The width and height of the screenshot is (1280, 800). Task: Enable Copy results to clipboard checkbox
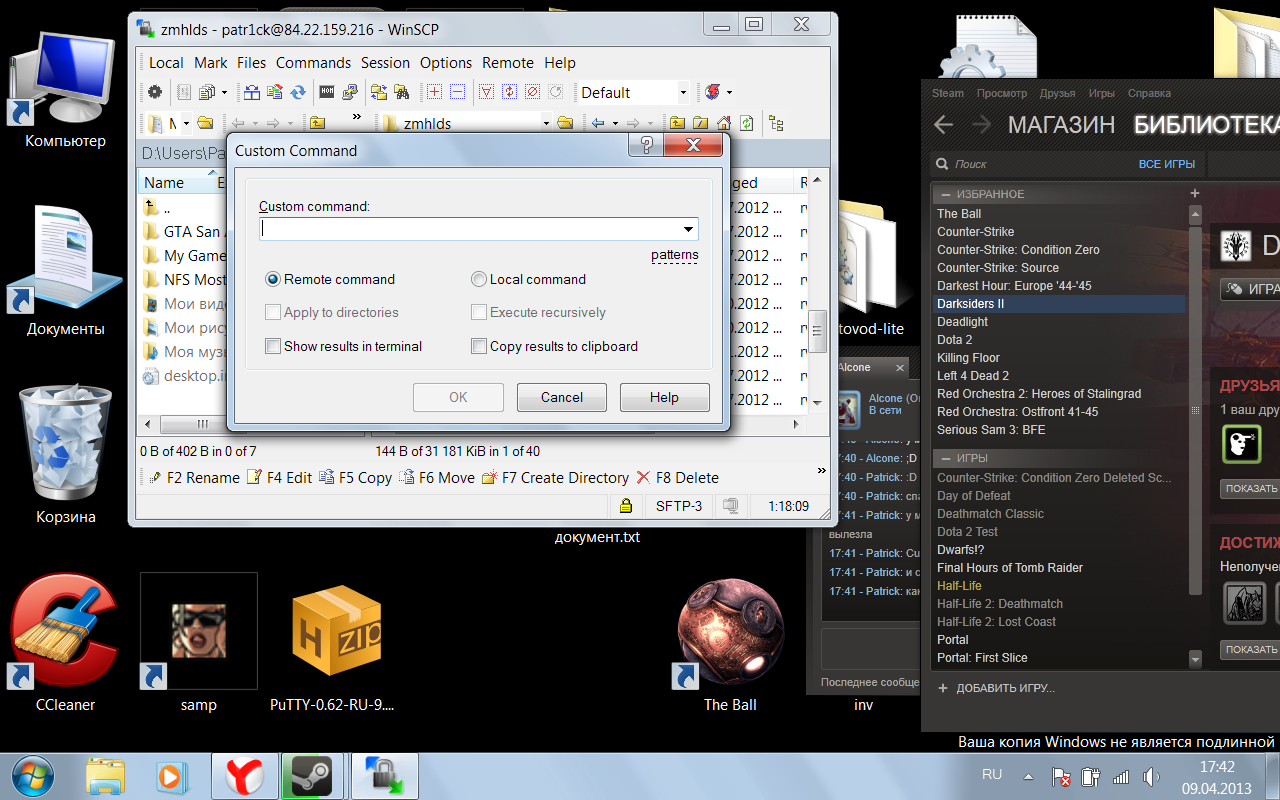click(479, 346)
